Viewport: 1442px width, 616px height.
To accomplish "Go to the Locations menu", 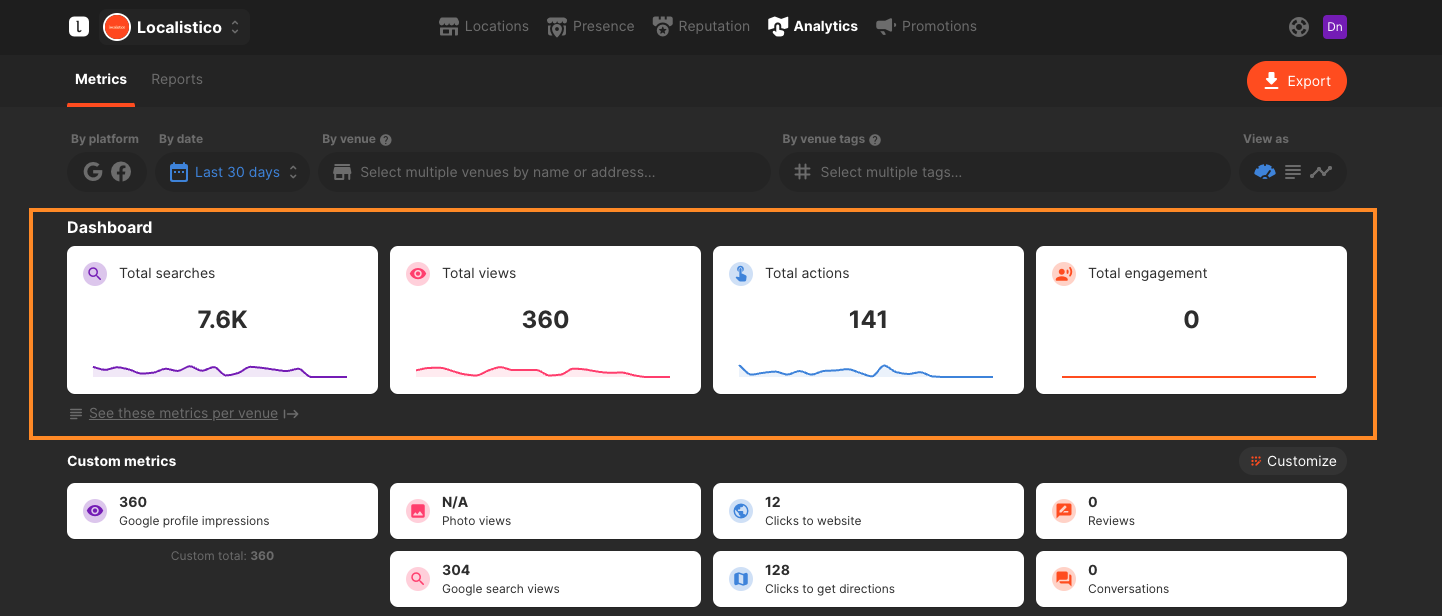I will pos(484,26).
